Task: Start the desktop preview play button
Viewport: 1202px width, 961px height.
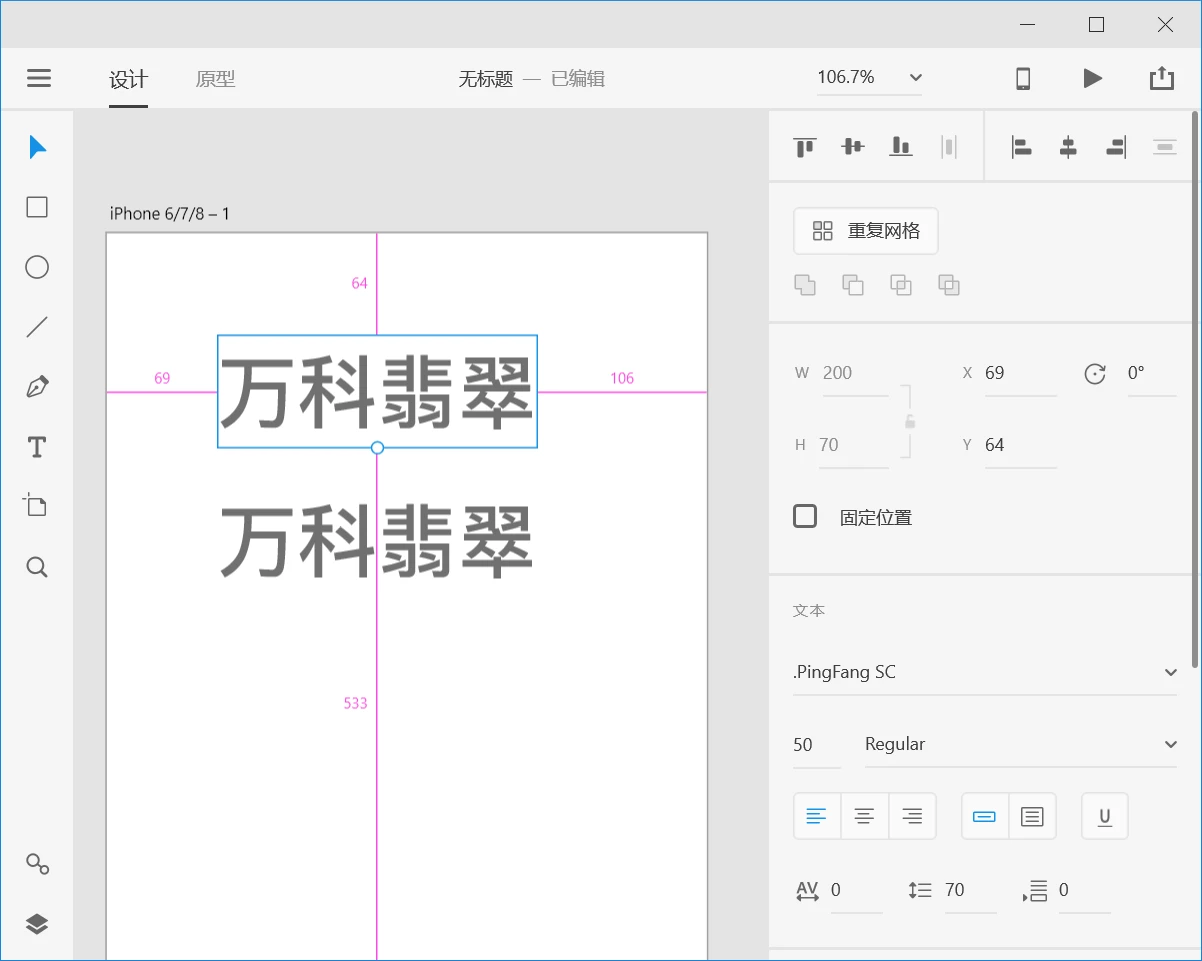Action: 1093,78
